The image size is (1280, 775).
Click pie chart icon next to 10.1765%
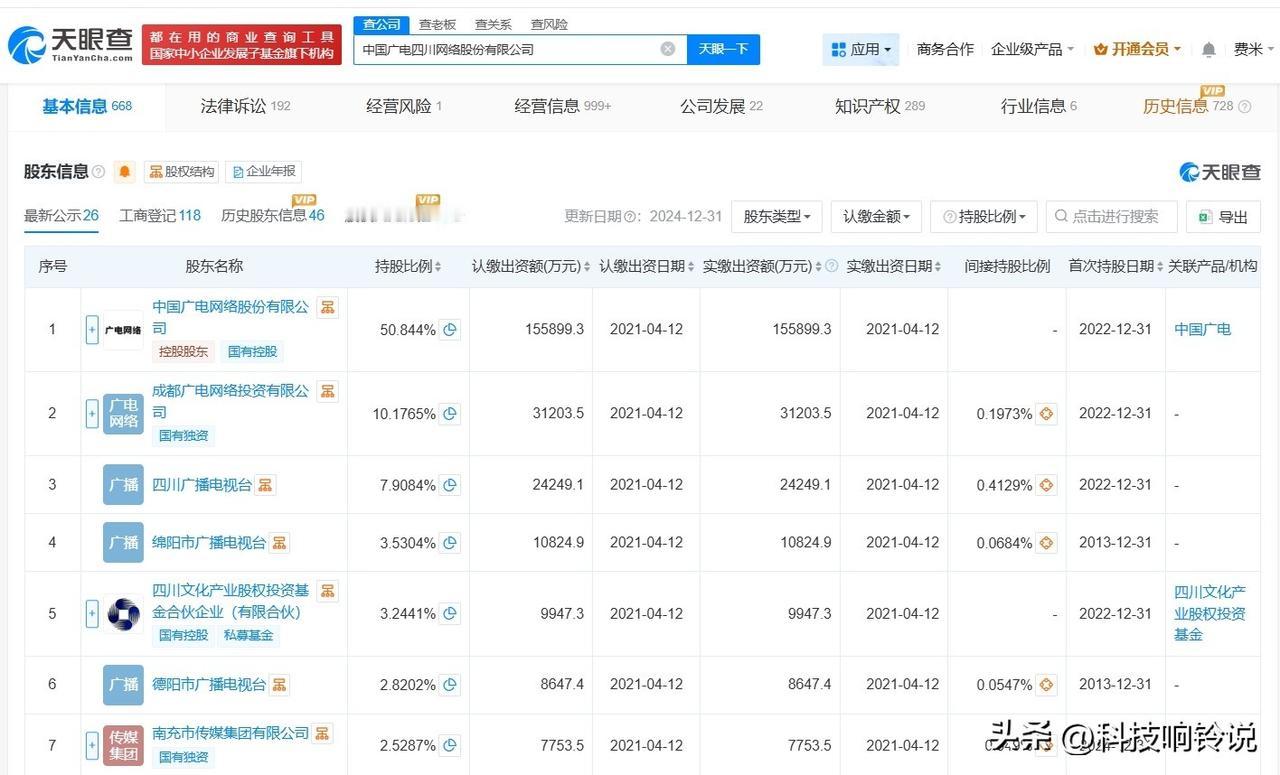450,413
